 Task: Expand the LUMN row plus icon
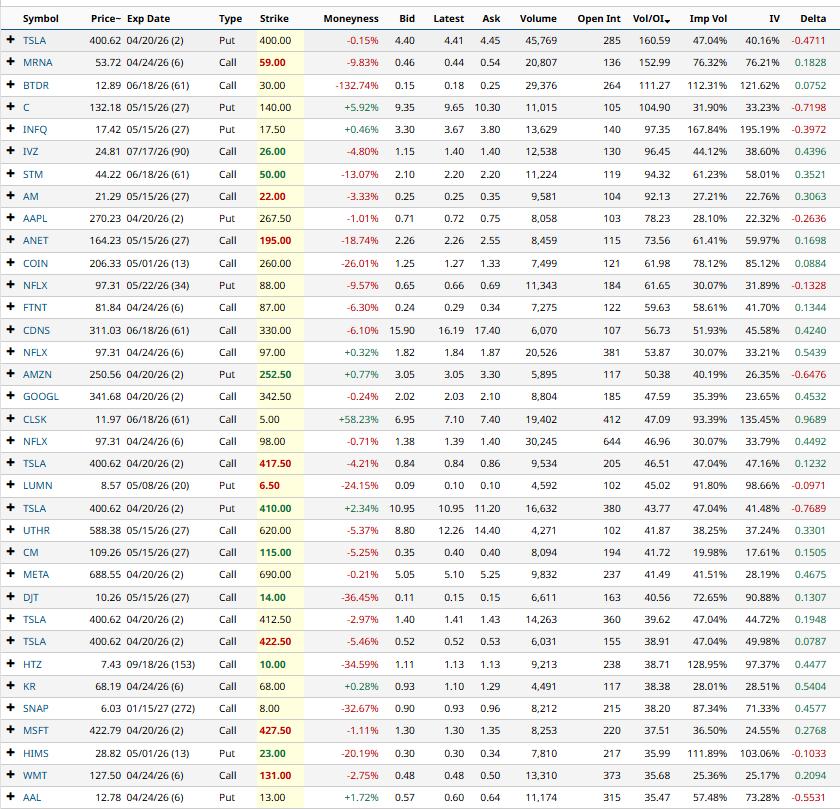coord(10,485)
